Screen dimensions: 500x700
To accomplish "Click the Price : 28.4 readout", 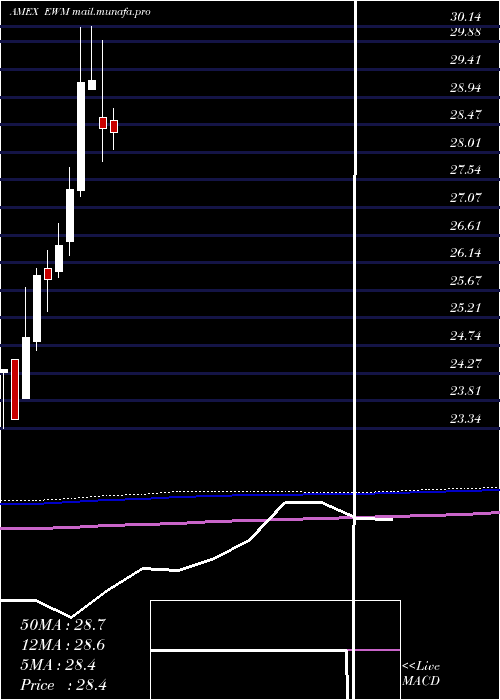I will (x=63, y=685).
